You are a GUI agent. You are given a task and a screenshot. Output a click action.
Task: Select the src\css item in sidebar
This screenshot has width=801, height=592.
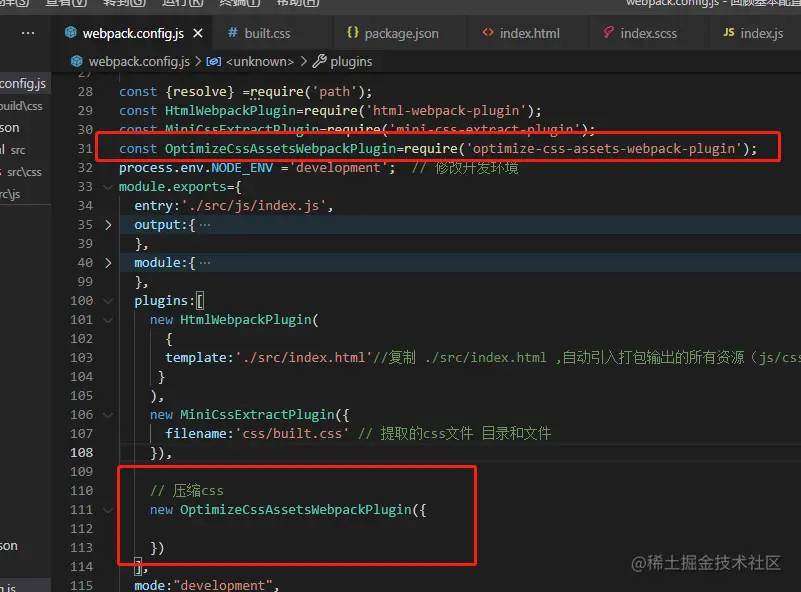25,172
